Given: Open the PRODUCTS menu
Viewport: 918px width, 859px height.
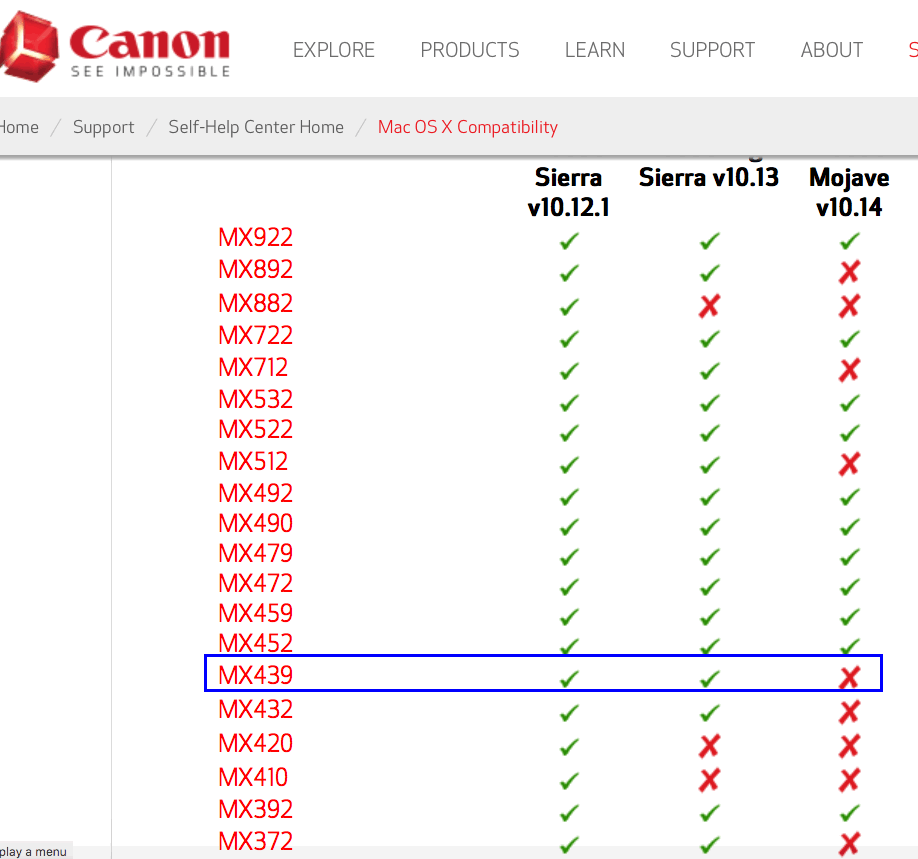Looking at the screenshot, I should coord(470,50).
